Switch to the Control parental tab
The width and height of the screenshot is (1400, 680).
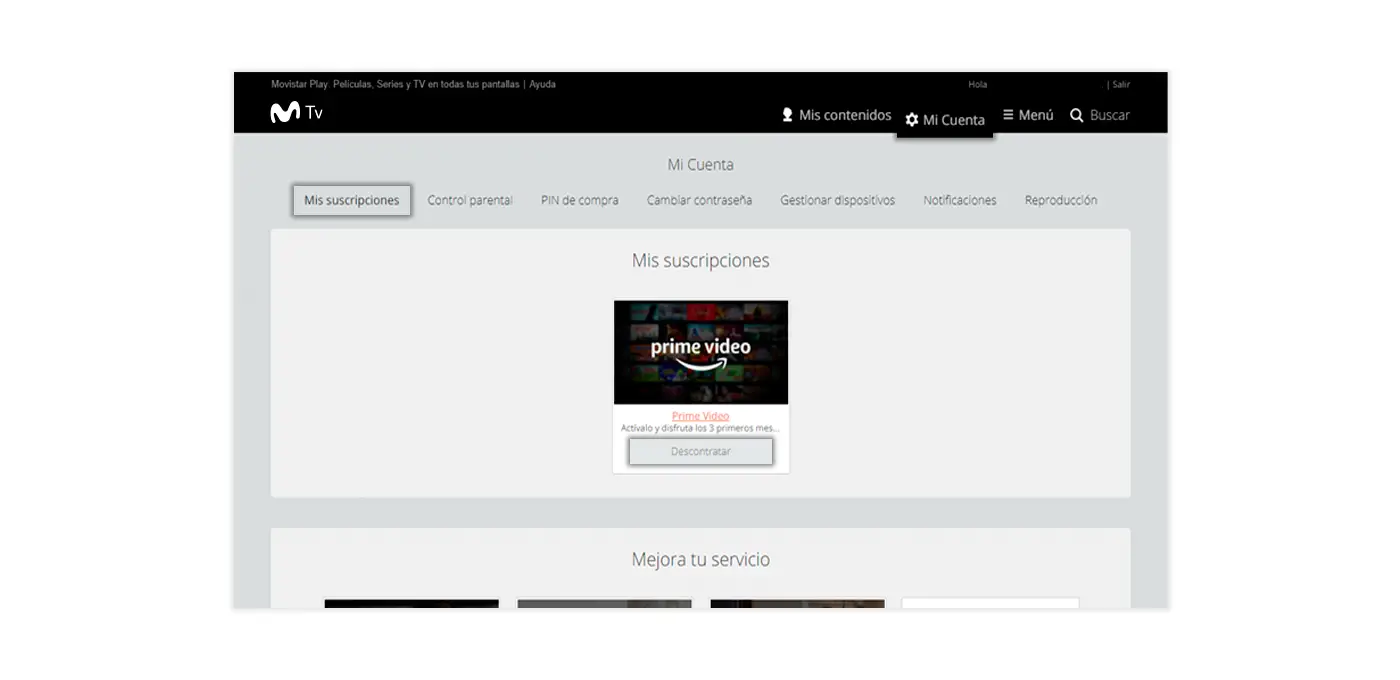[470, 200]
